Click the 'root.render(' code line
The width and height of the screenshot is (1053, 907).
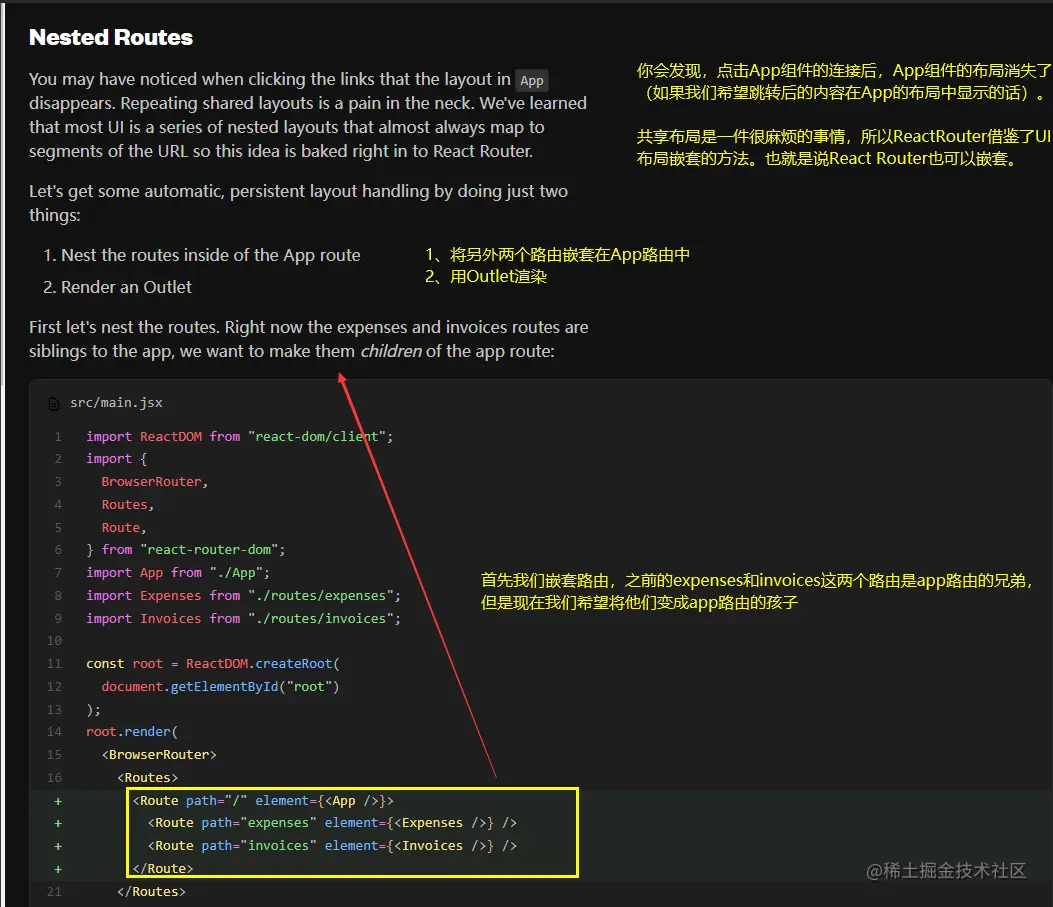[132, 731]
